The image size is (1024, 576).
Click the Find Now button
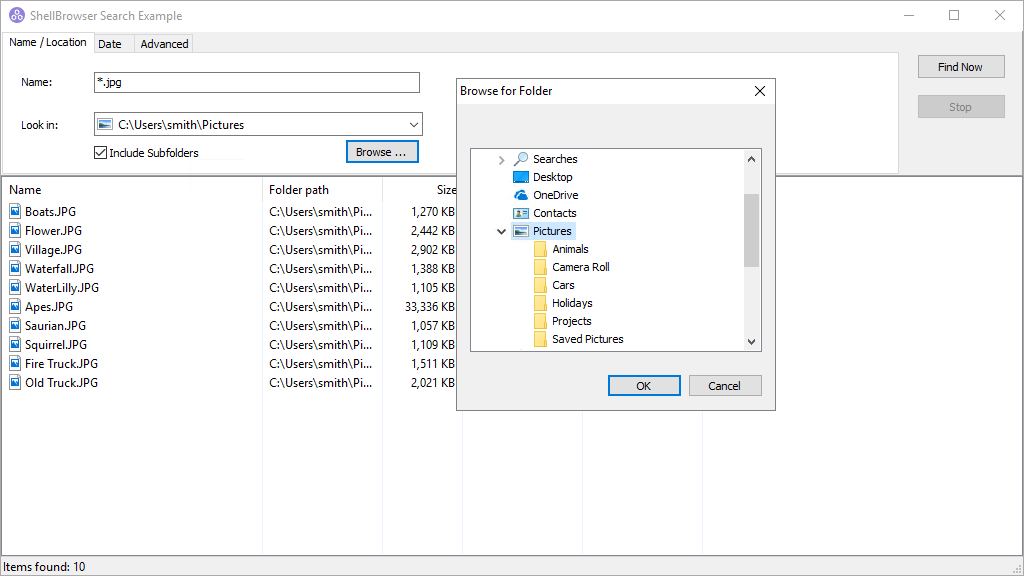pyautogui.click(x=960, y=66)
